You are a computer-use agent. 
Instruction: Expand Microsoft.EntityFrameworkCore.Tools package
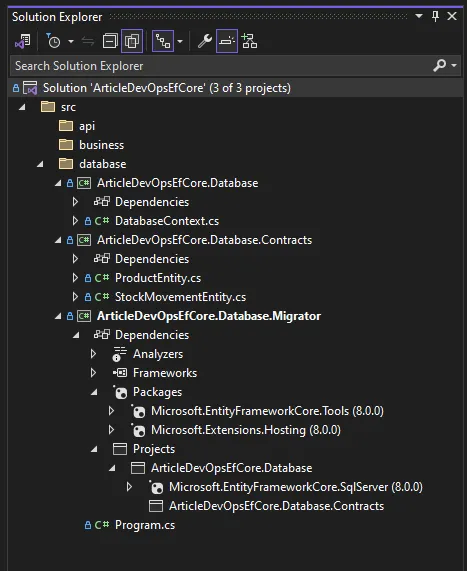(x=111, y=411)
